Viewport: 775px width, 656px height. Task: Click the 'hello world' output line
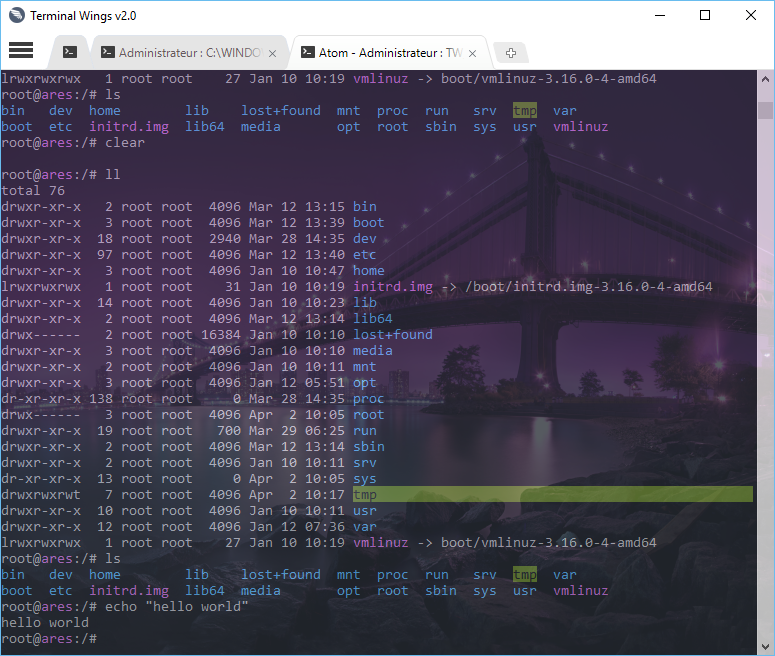(45, 623)
